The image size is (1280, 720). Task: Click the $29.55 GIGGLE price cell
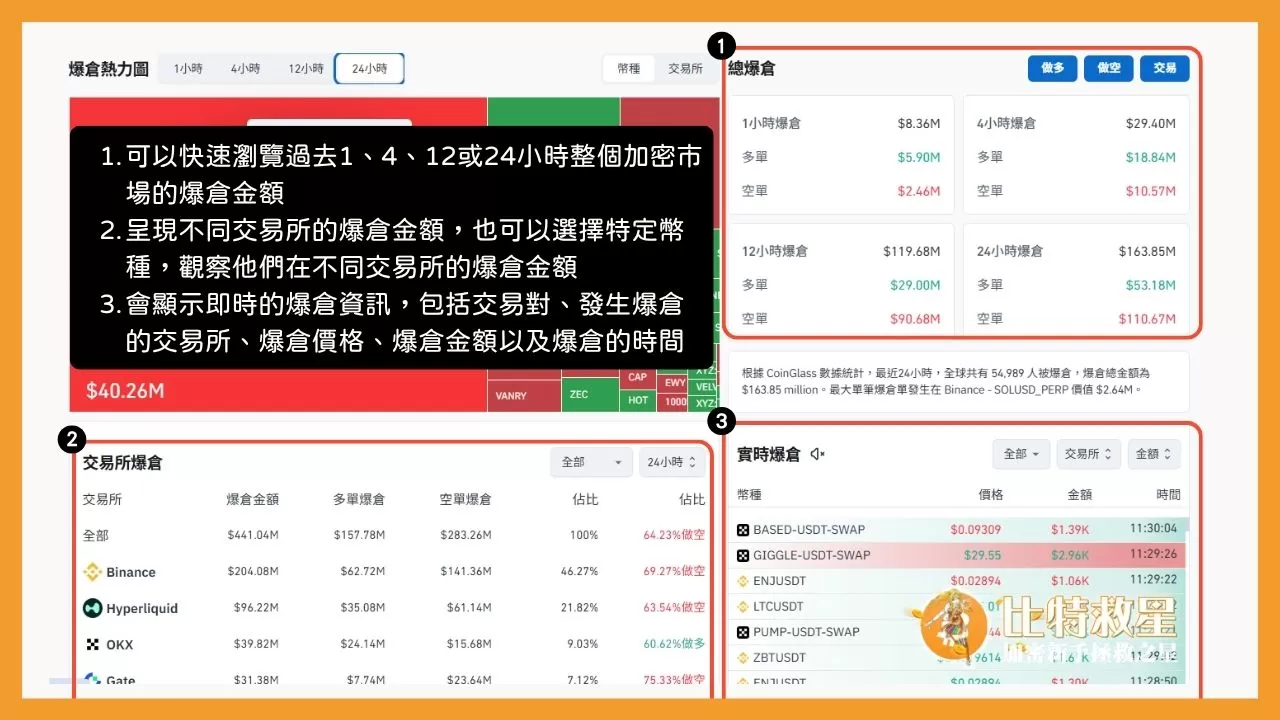point(982,555)
